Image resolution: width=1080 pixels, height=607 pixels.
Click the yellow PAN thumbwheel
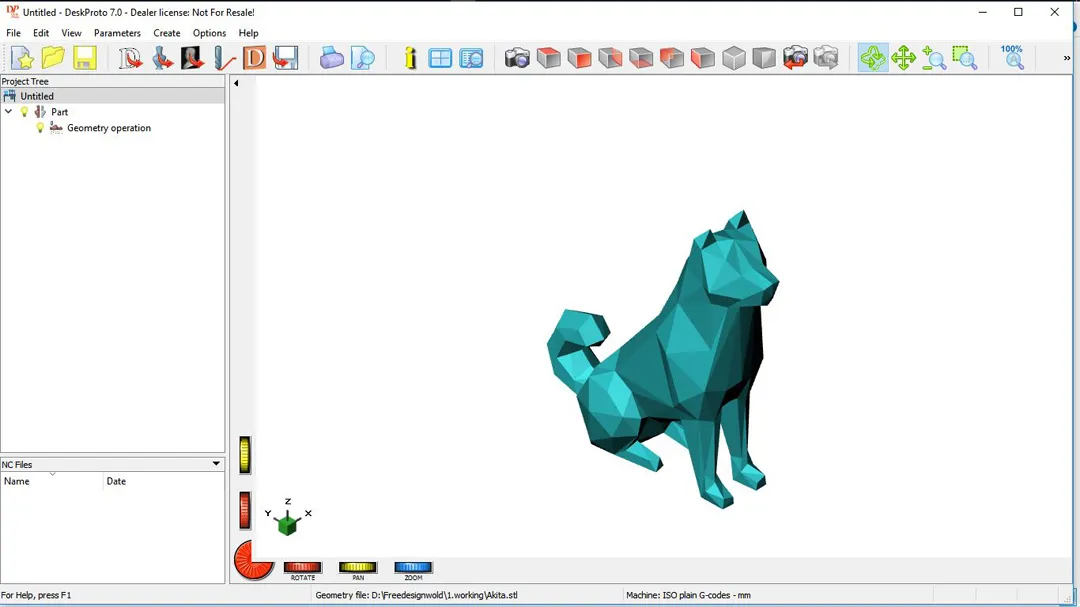click(x=357, y=567)
